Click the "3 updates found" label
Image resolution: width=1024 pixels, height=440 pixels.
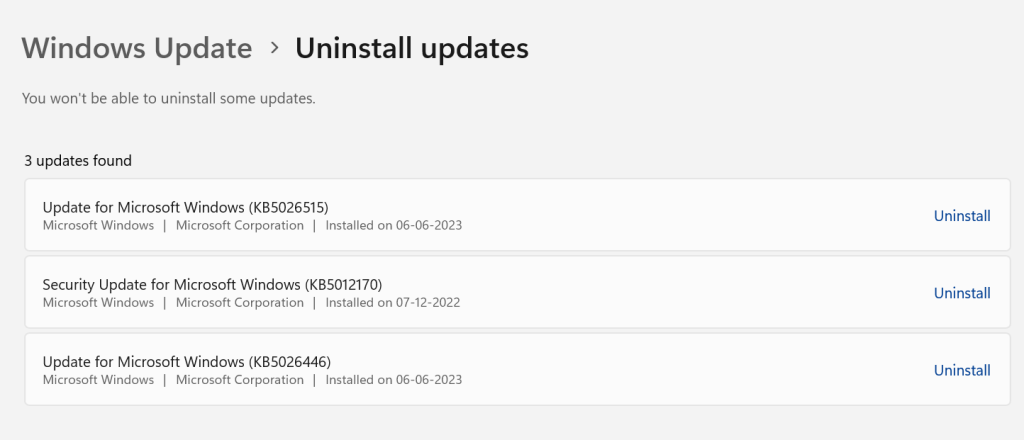[x=78, y=160]
